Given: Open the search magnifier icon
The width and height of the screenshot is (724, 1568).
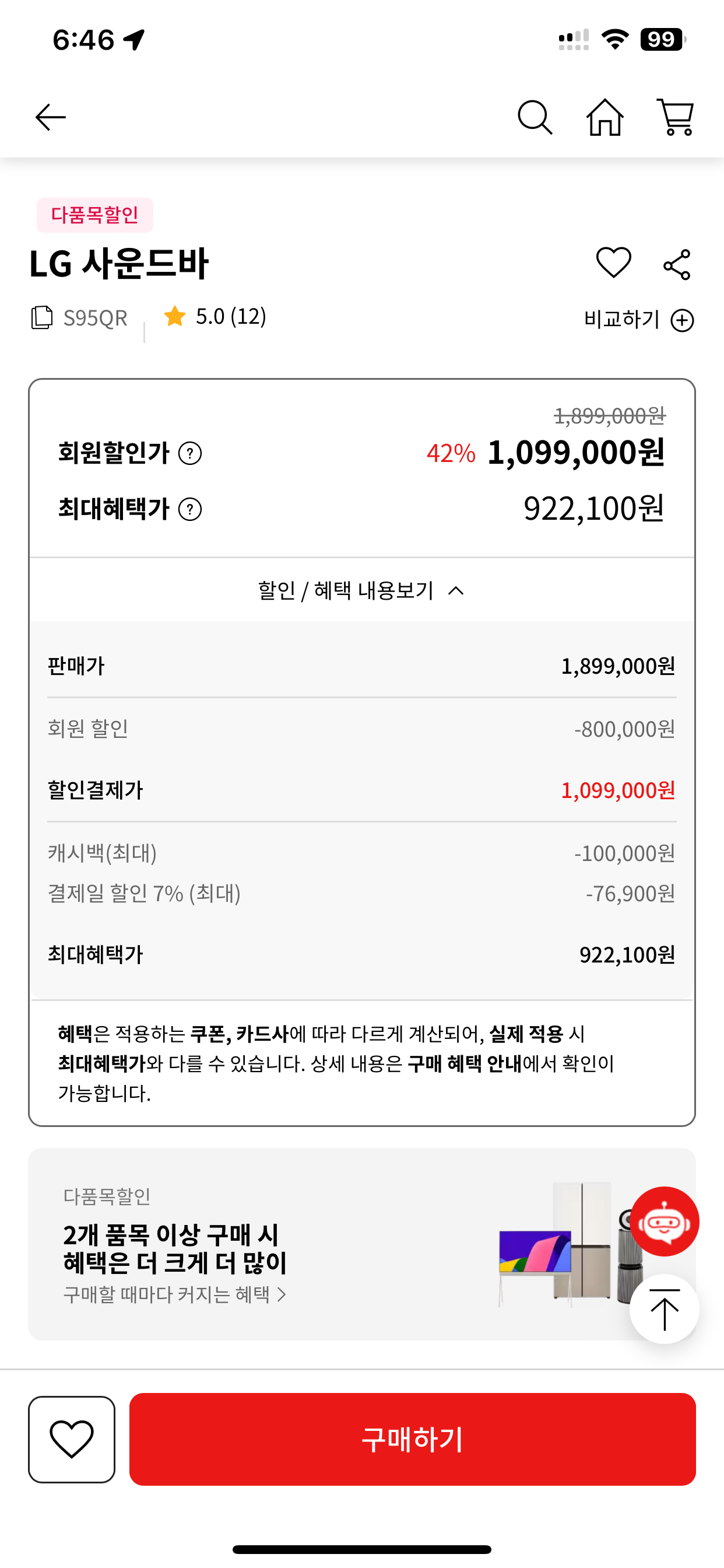Looking at the screenshot, I should click(x=535, y=117).
